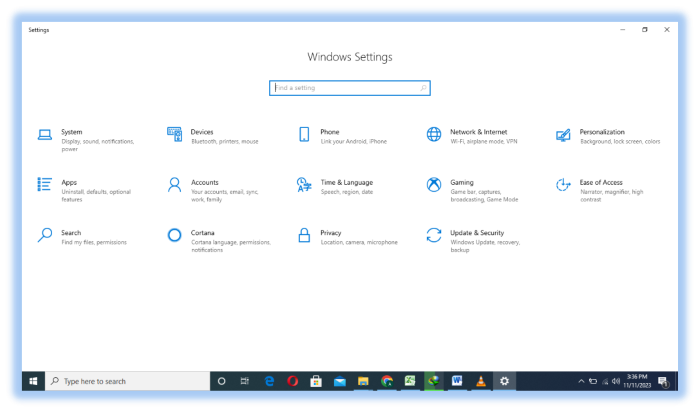
Task: Open Network & Internet globe icon
Action: [x=433, y=134]
